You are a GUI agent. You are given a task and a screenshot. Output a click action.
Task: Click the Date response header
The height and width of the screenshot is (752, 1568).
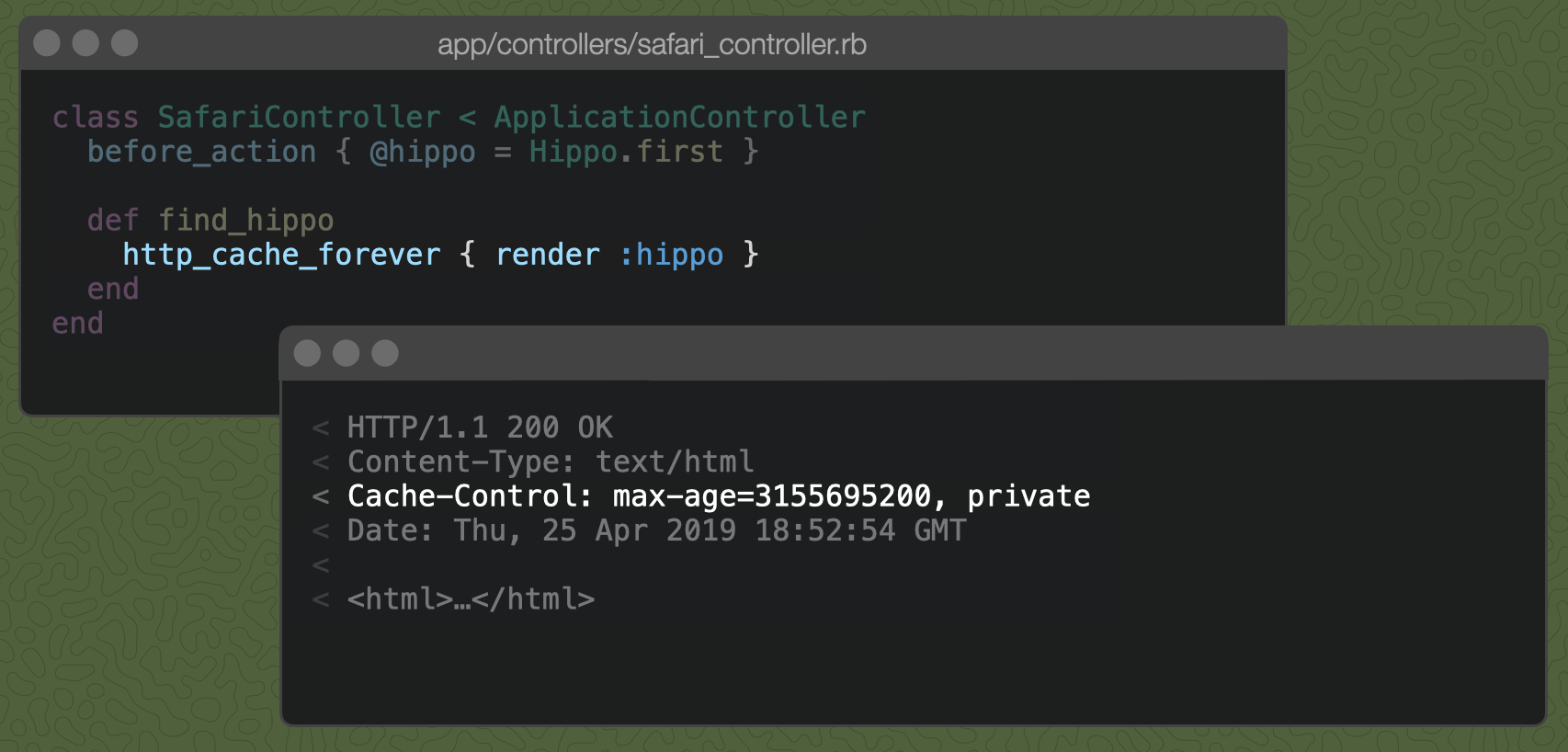click(x=654, y=530)
